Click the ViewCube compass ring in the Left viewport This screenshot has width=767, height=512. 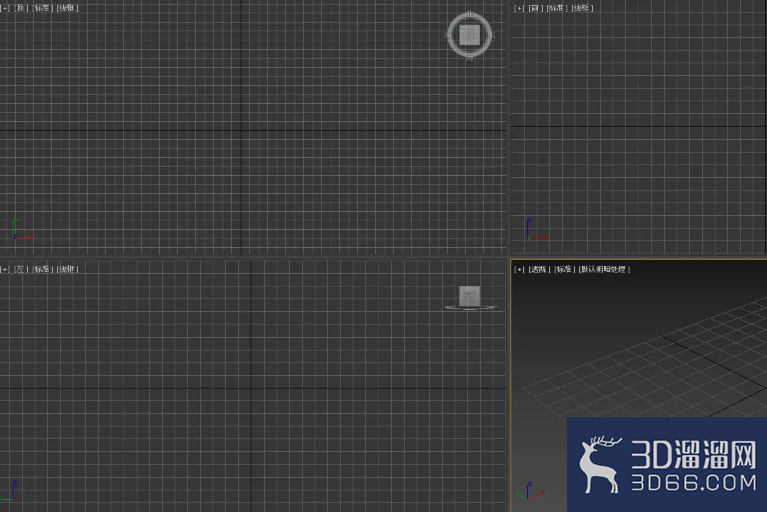point(471,308)
